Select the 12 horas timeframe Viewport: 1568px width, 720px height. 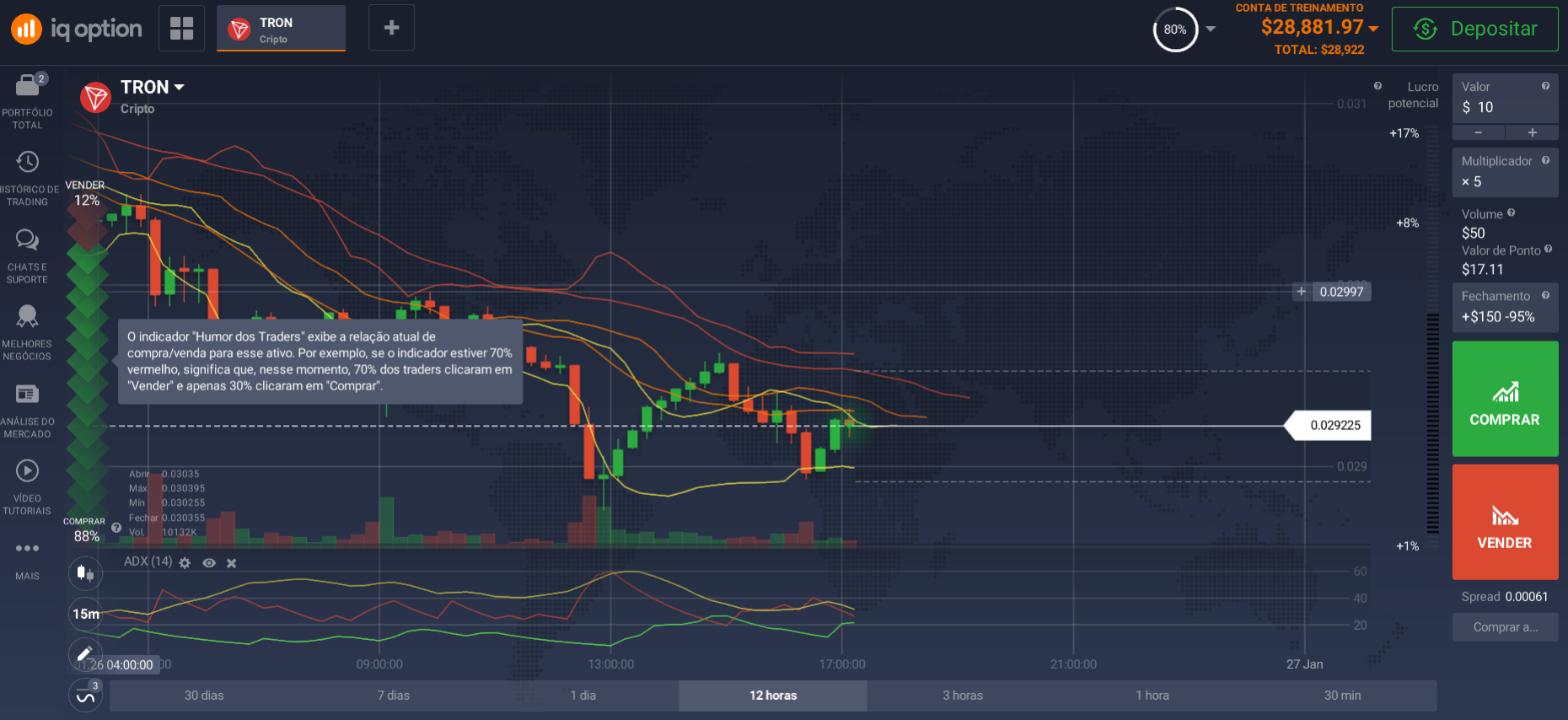(x=773, y=696)
